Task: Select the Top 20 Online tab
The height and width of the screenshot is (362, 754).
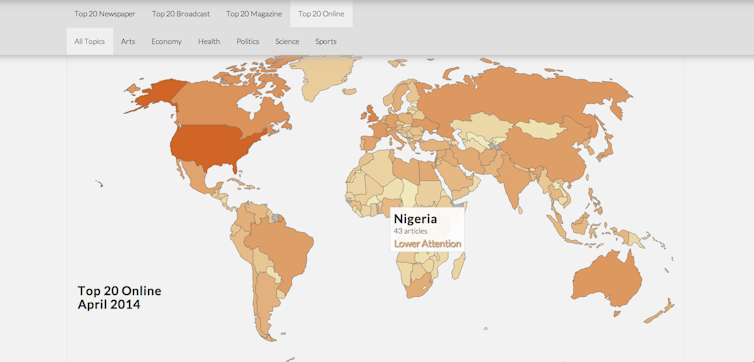Action: coord(321,14)
